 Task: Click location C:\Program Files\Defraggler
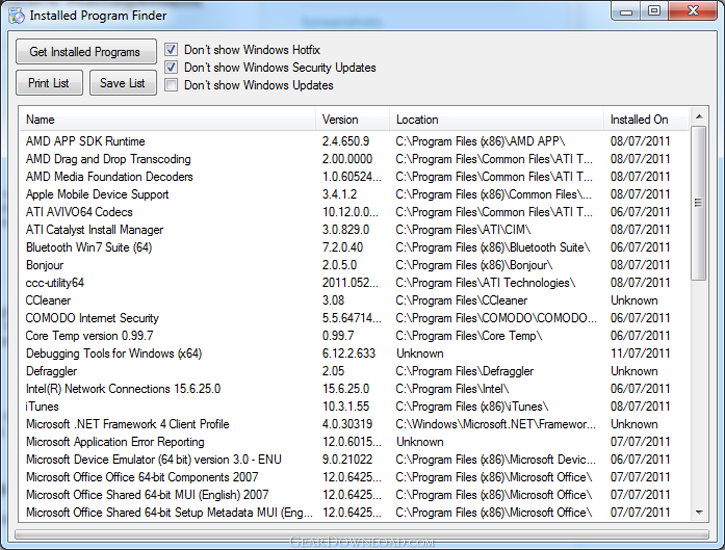[x=464, y=371]
